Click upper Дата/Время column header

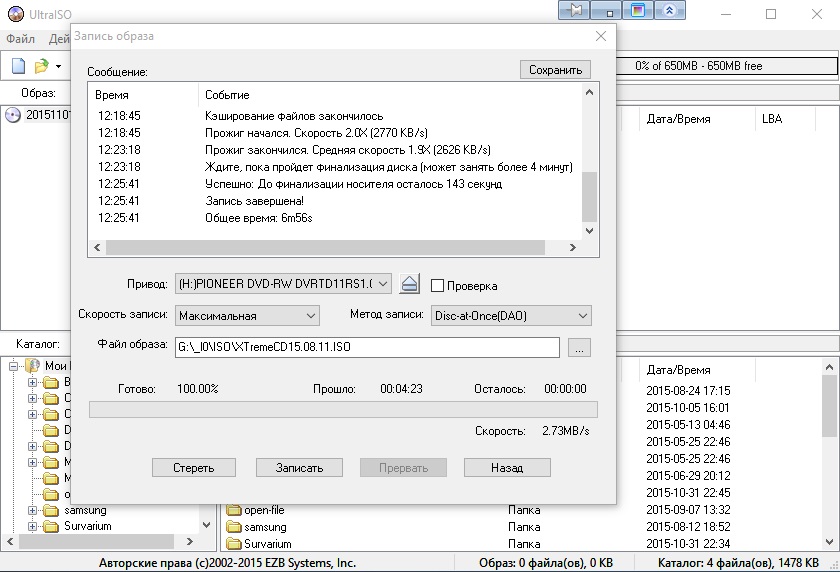click(x=696, y=119)
